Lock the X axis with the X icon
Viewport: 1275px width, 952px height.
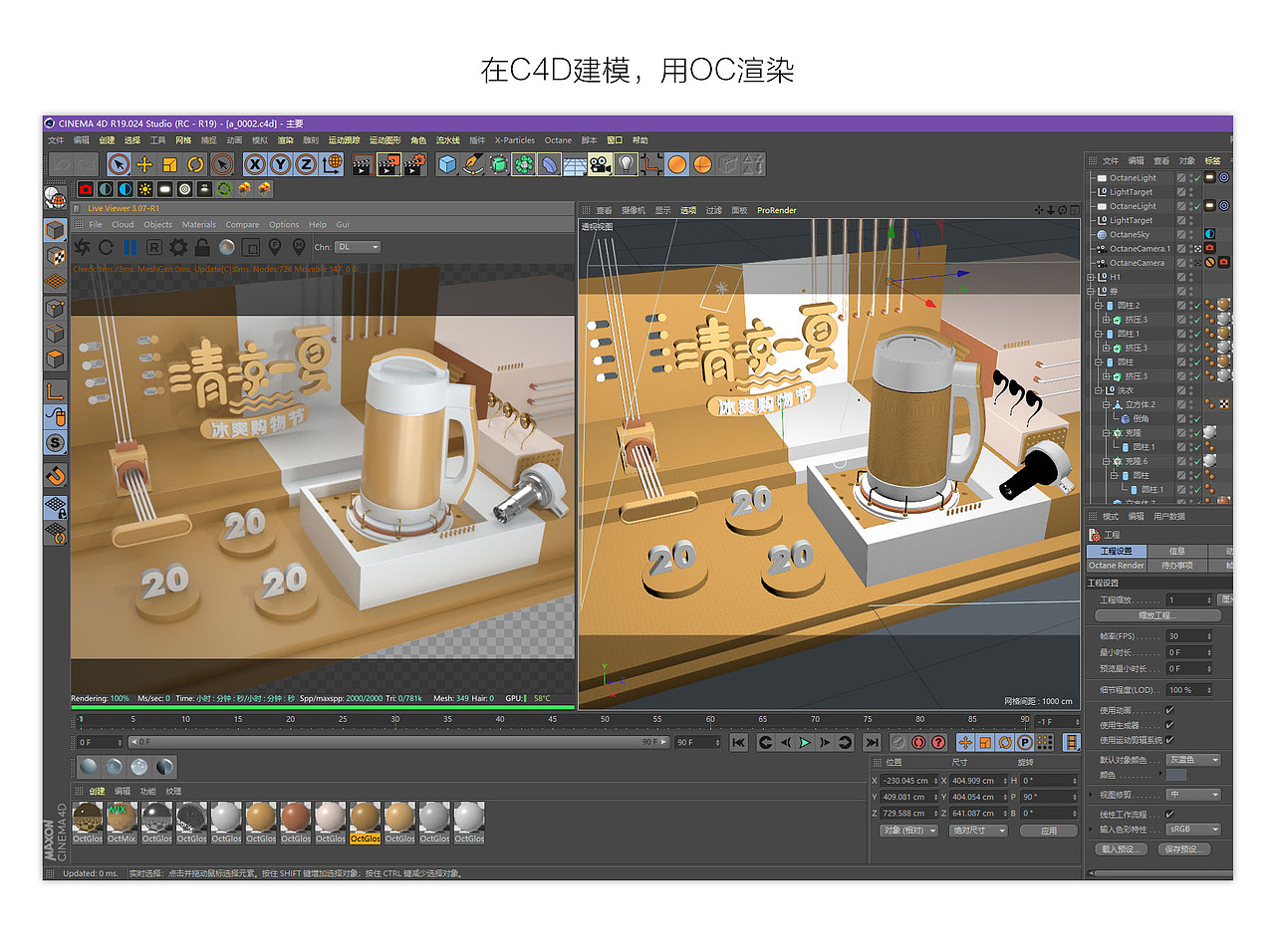255,163
